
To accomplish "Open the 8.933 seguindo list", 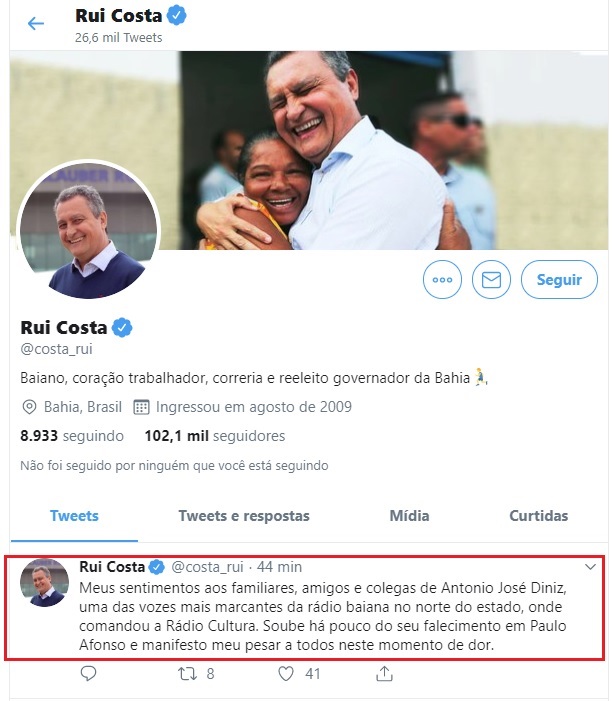I will click(x=72, y=436).
